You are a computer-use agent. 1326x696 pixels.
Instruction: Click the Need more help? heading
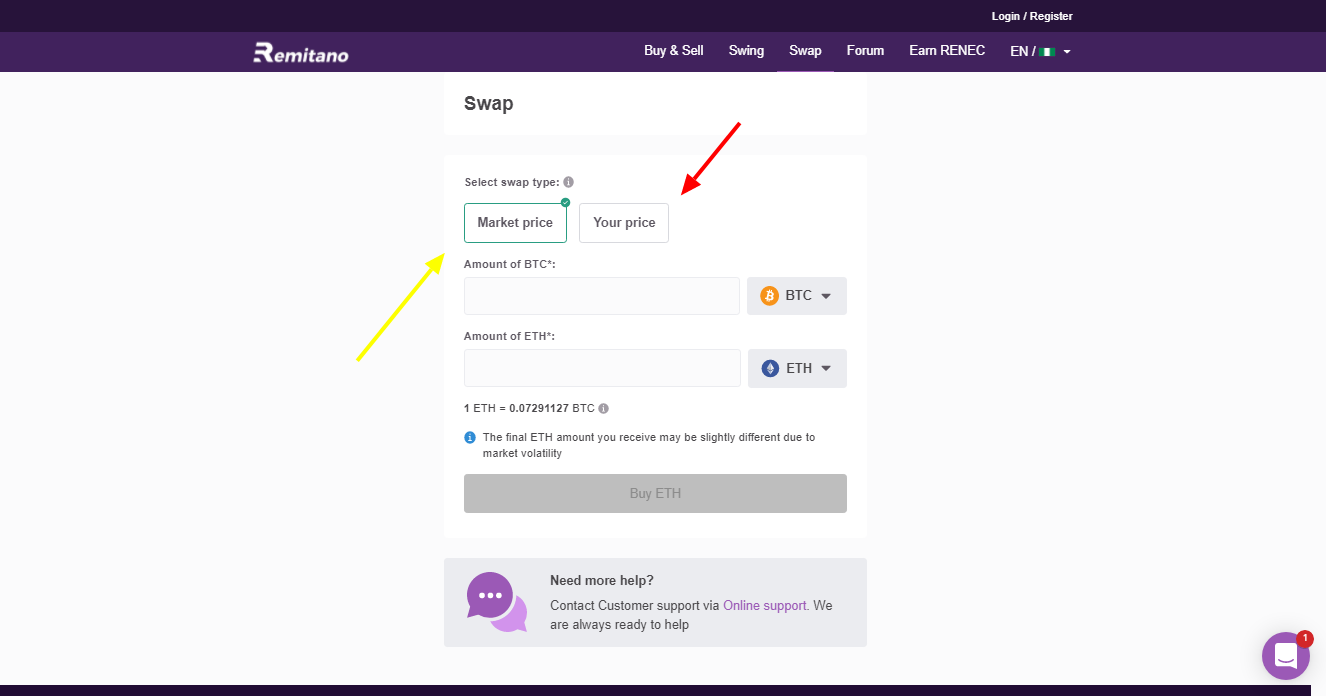pos(602,580)
